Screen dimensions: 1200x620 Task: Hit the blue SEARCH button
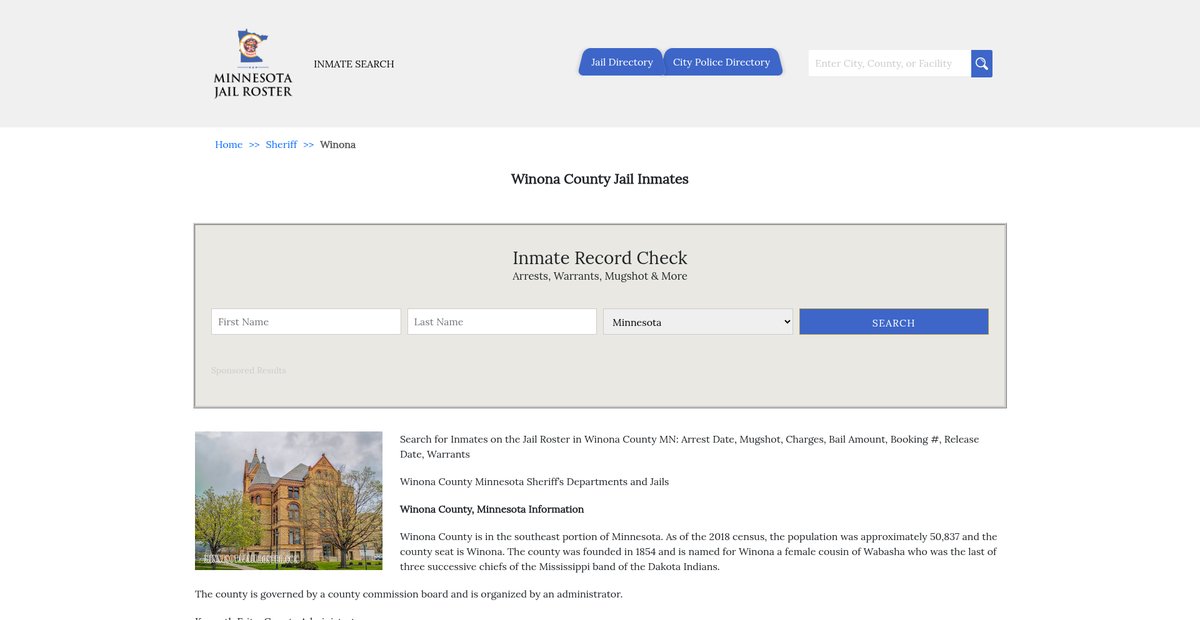[893, 322]
